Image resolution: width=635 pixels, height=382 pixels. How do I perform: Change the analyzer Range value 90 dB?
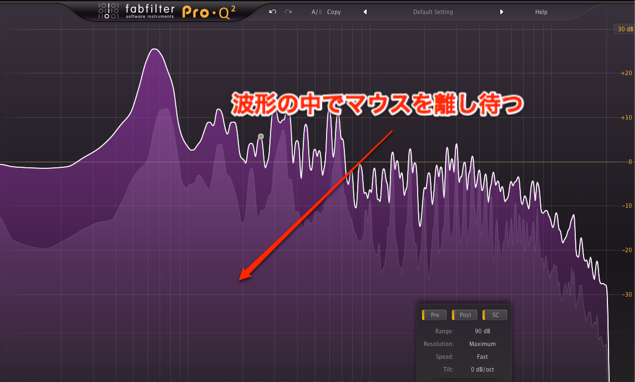(x=482, y=331)
